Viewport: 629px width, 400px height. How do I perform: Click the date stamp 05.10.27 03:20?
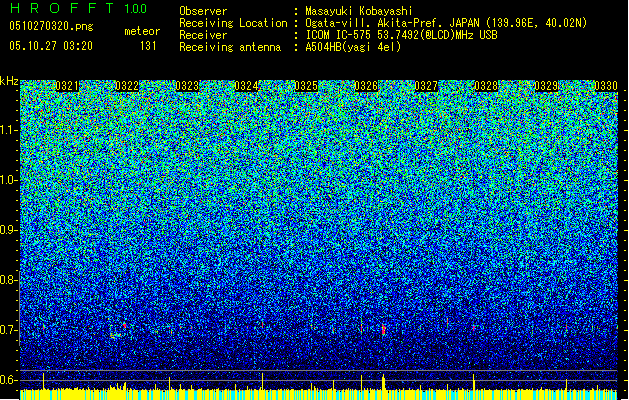(51, 46)
